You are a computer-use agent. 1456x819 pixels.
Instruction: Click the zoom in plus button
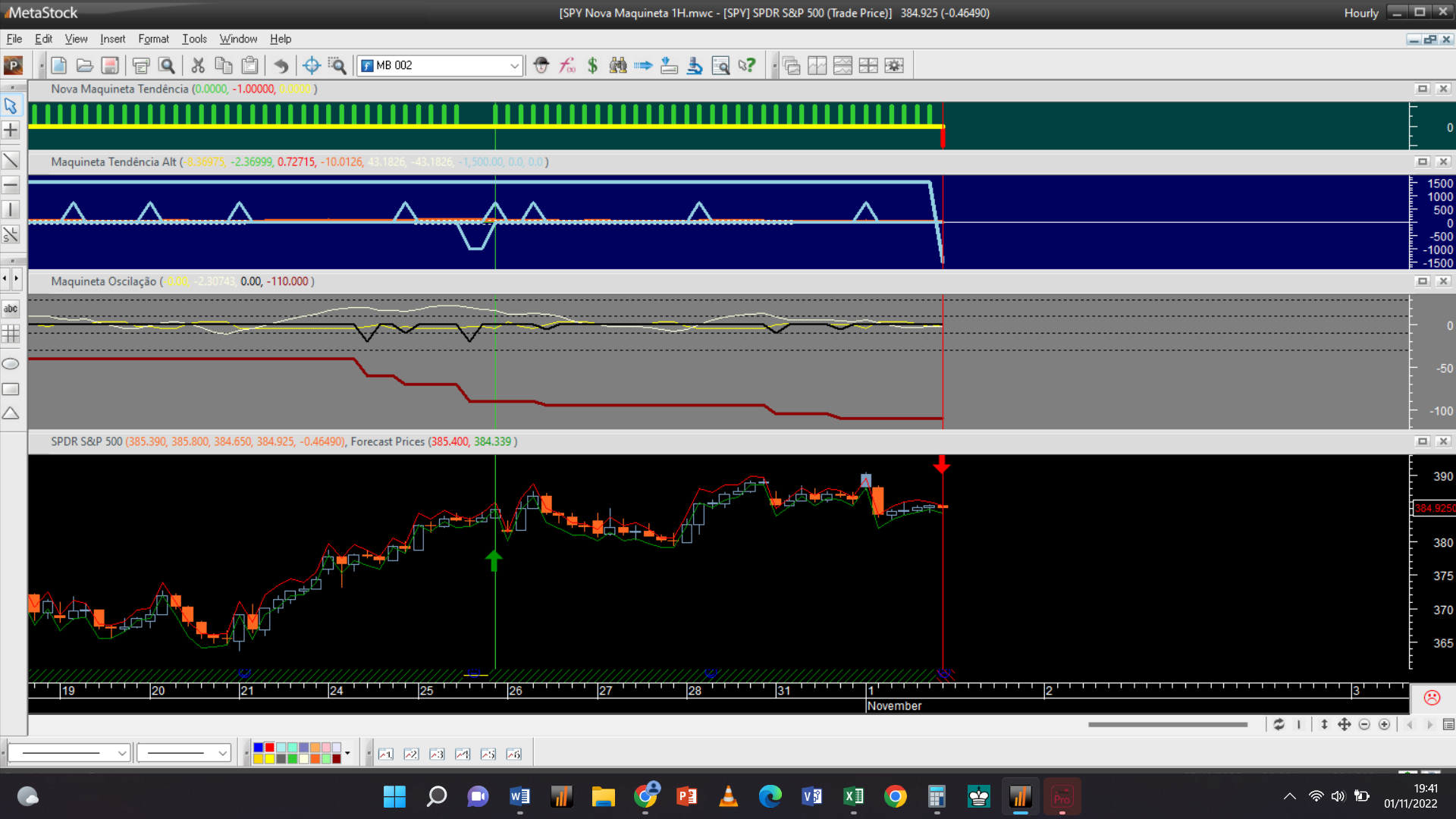click(1384, 724)
